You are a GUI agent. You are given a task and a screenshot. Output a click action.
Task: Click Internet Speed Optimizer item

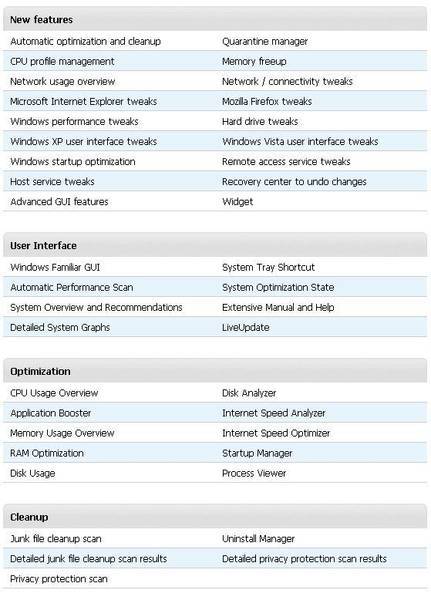pyautogui.click(x=276, y=433)
